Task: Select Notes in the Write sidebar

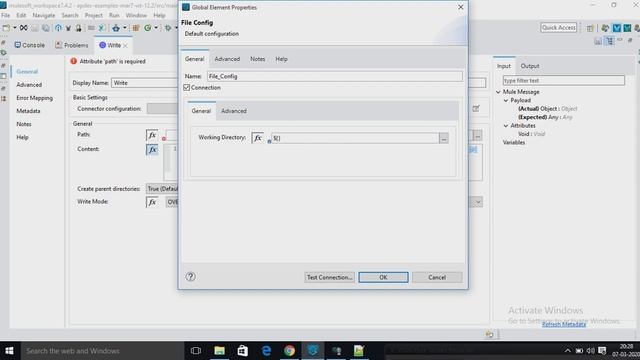Action: point(24,124)
